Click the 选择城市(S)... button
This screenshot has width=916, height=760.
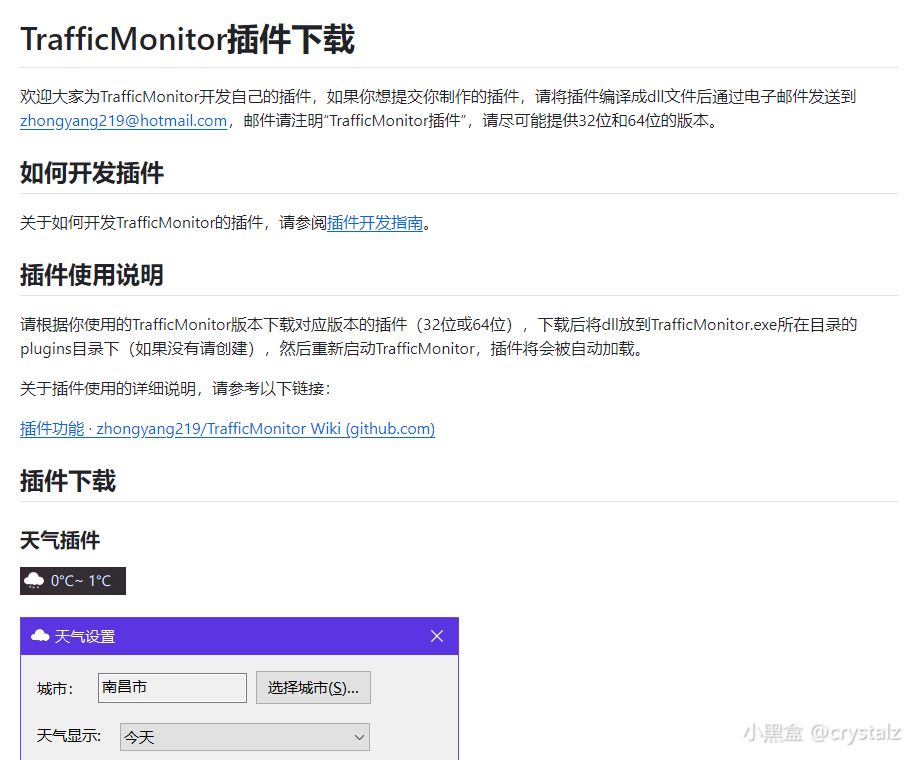click(x=313, y=688)
